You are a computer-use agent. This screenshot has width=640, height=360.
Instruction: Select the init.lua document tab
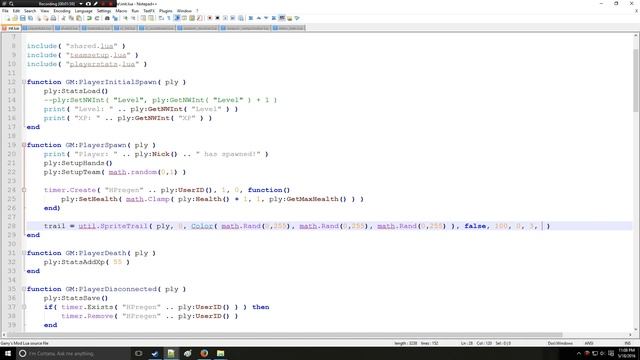(x=11, y=28)
